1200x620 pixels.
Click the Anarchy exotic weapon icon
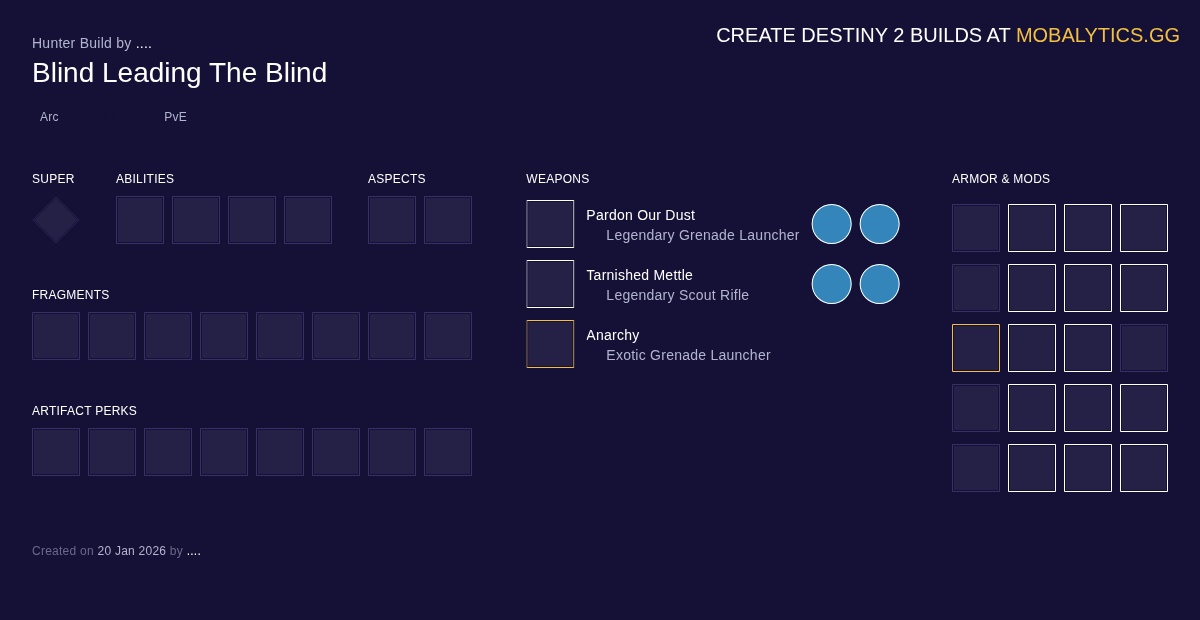click(550, 344)
